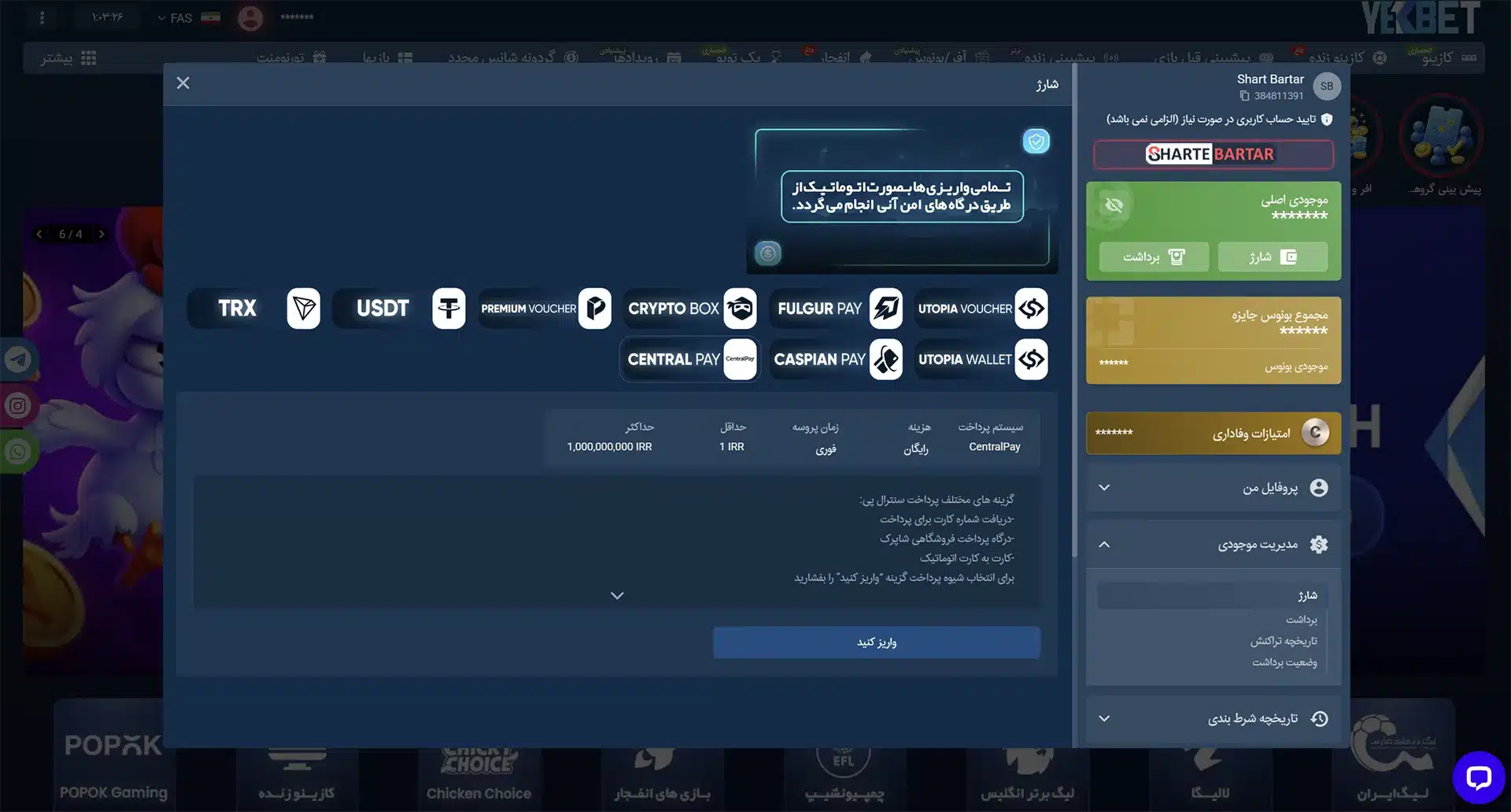Select Utopia Wallet payment method
Image resolution: width=1511 pixels, height=812 pixels.
coord(981,360)
